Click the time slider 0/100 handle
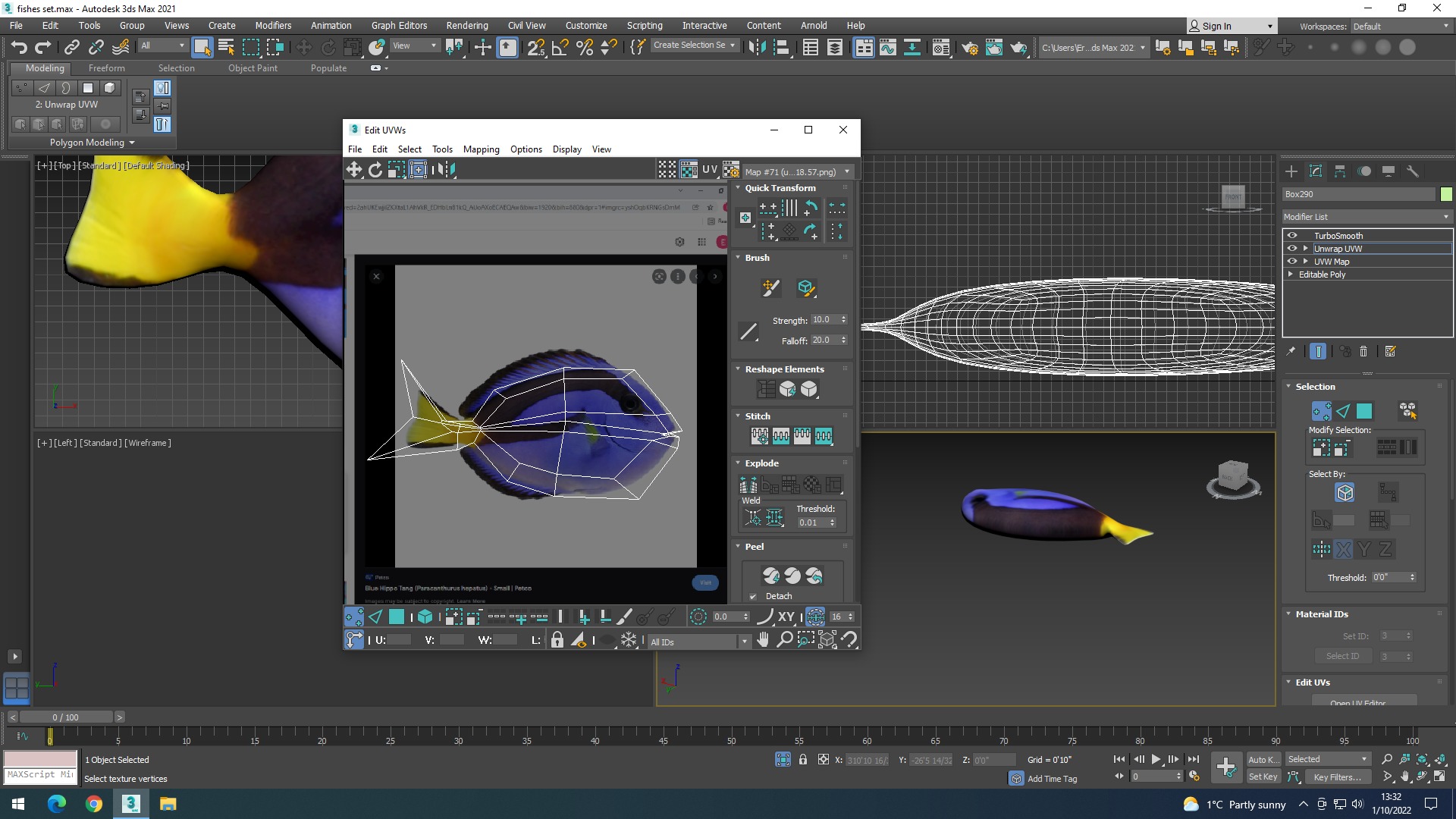This screenshot has height=819, width=1456. 66,717
